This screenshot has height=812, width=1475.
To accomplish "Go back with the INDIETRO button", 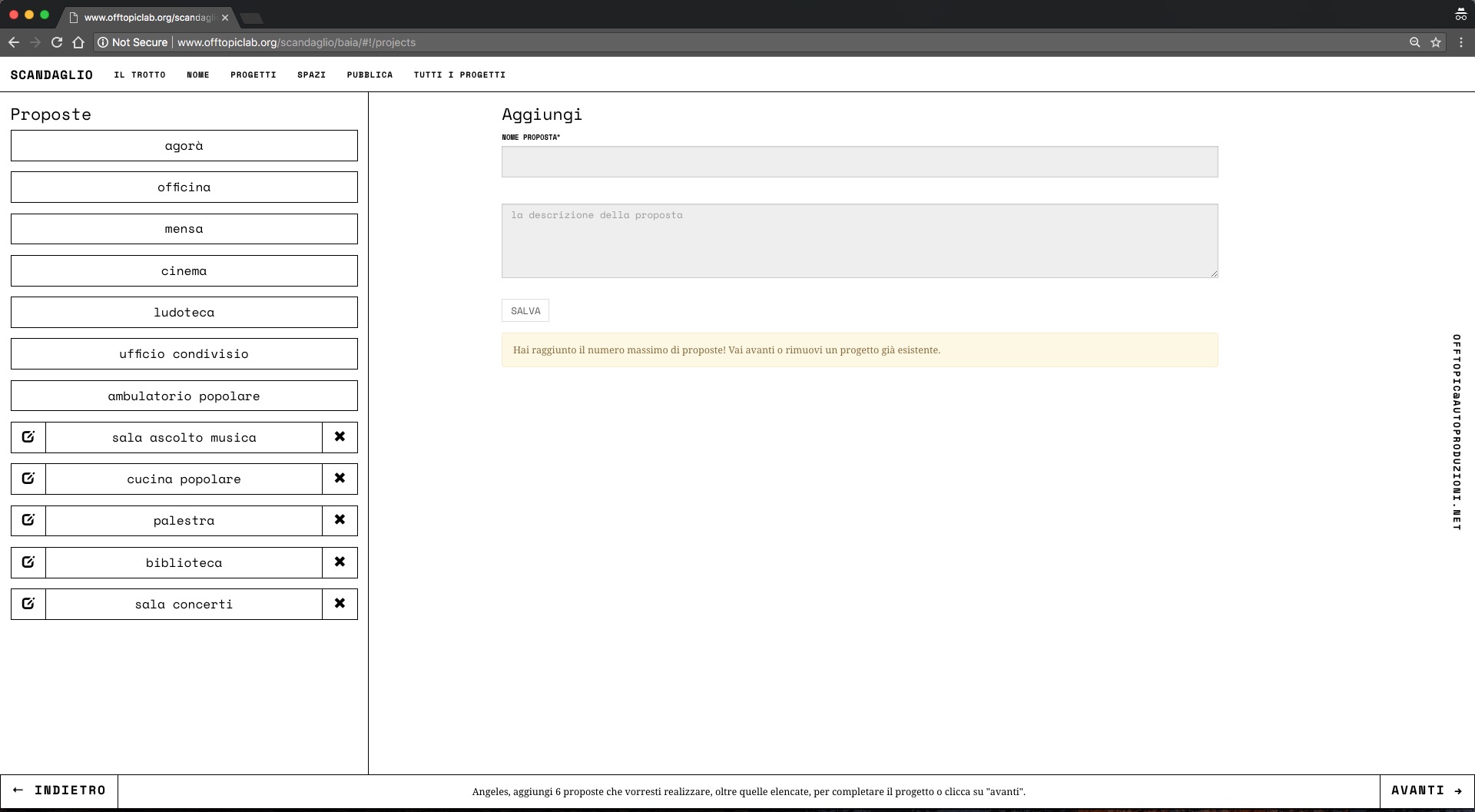I will point(59,790).
